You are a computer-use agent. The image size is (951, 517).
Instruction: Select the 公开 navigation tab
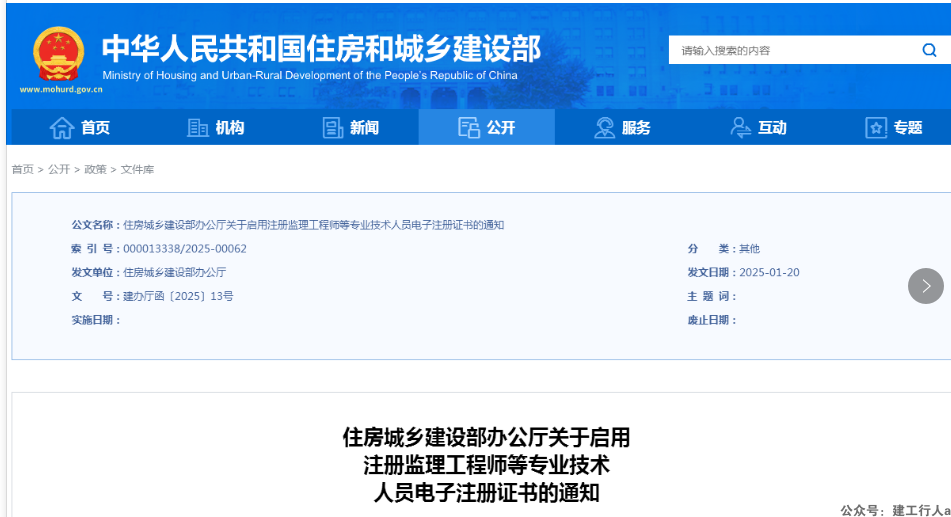pos(486,127)
